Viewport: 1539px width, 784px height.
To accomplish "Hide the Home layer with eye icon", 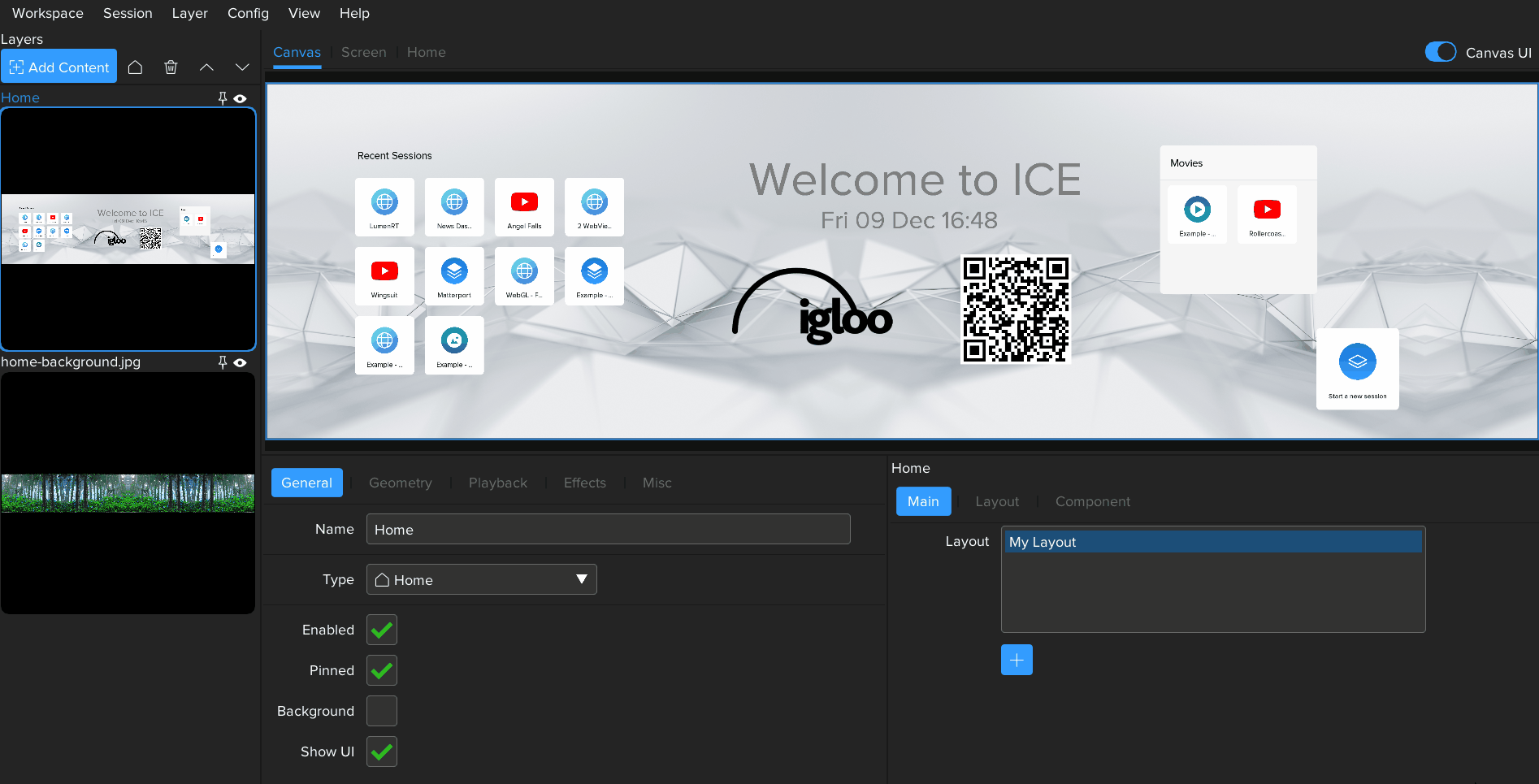I will click(x=241, y=98).
